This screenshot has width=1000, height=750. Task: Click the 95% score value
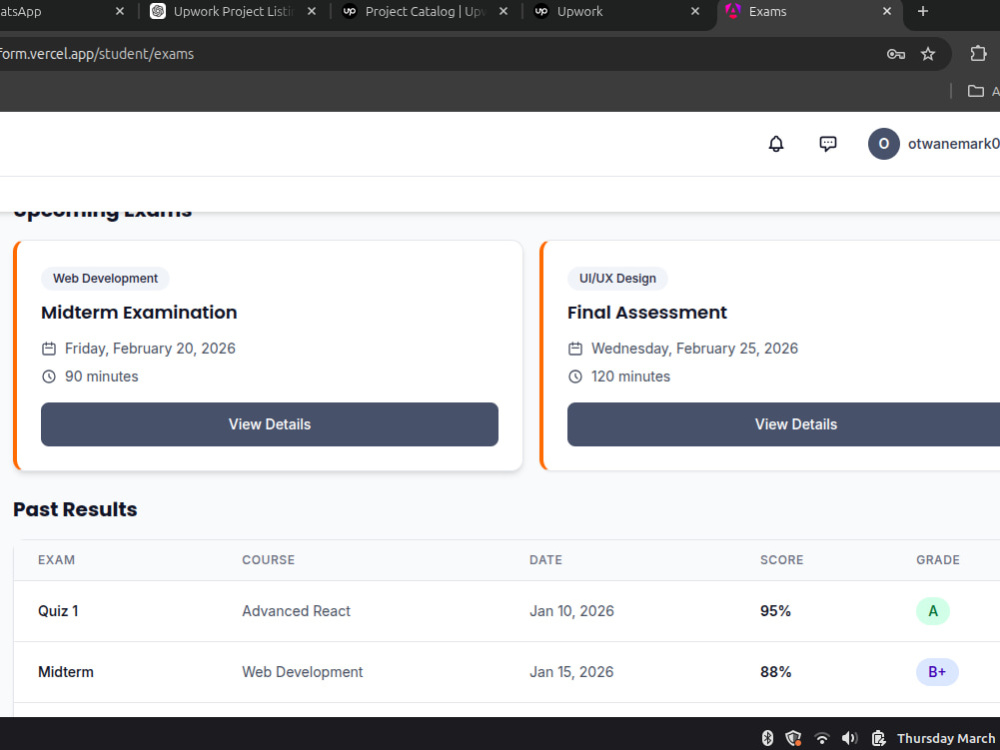[x=776, y=611]
